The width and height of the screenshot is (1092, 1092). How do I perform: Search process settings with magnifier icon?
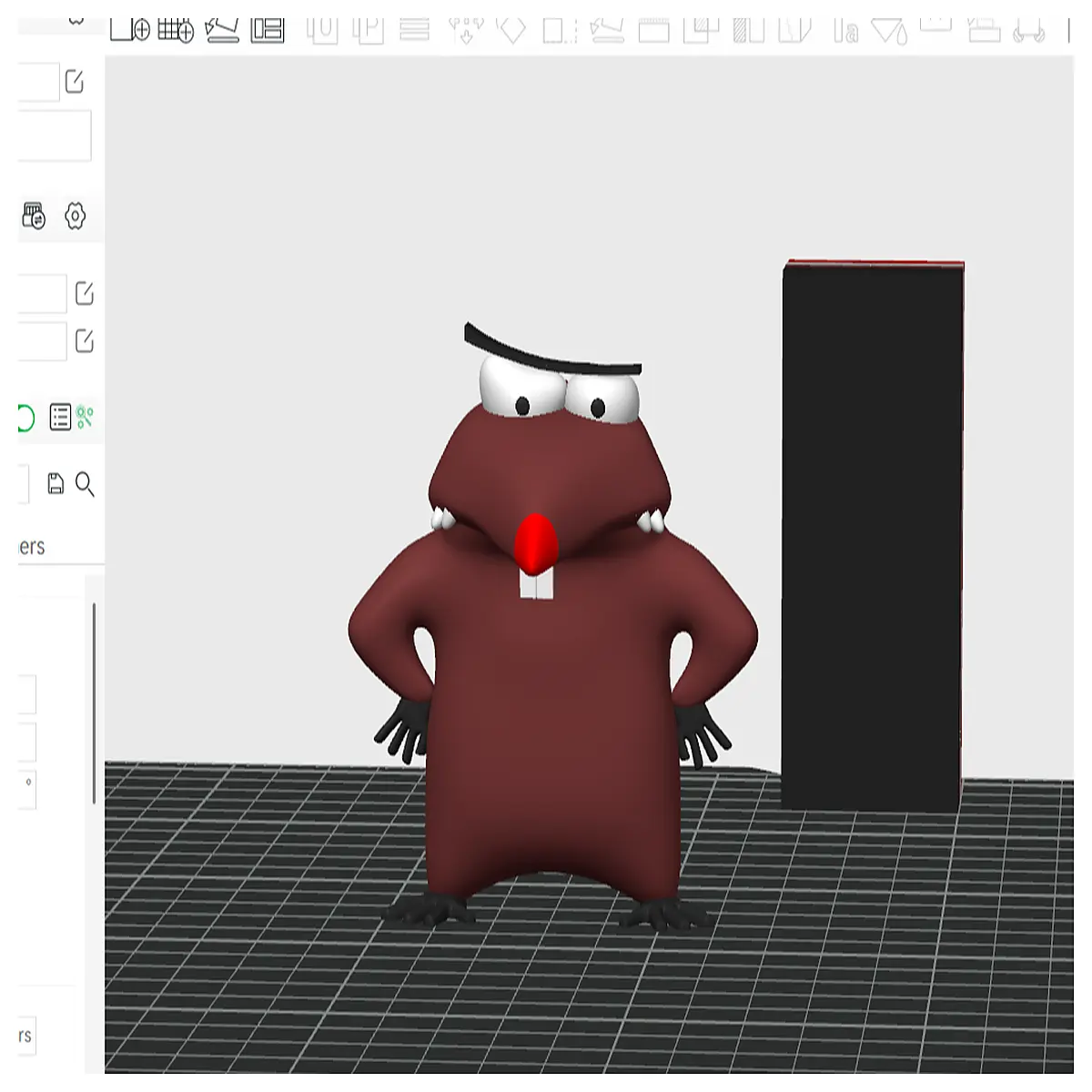point(85,484)
